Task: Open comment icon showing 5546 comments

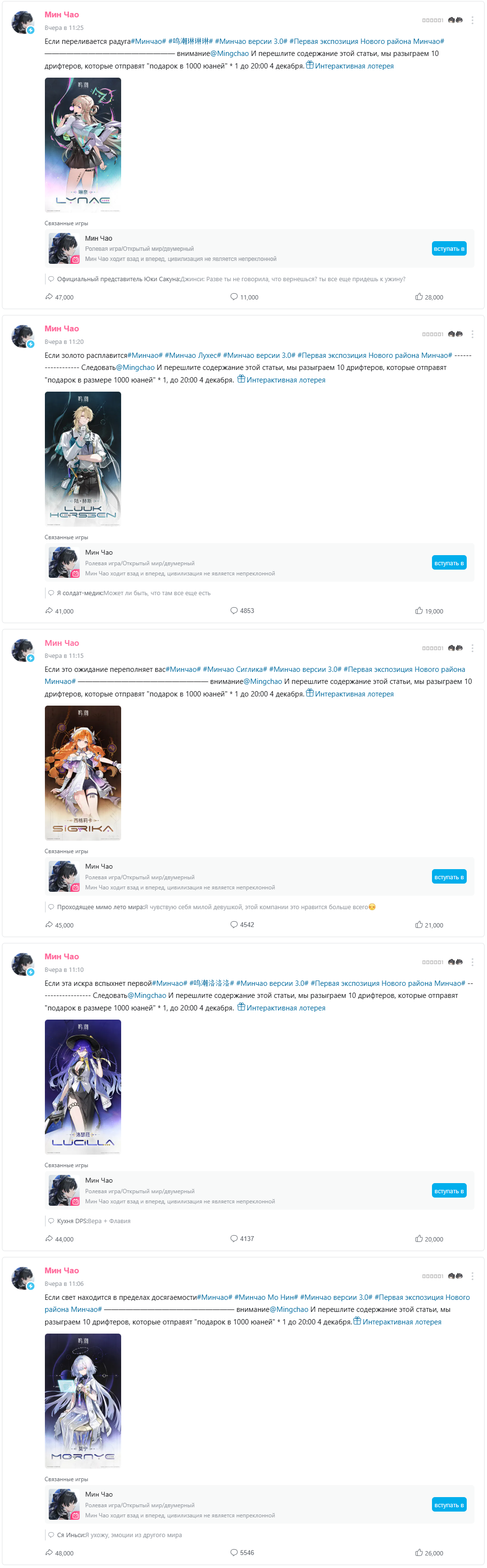Action: click(234, 1553)
